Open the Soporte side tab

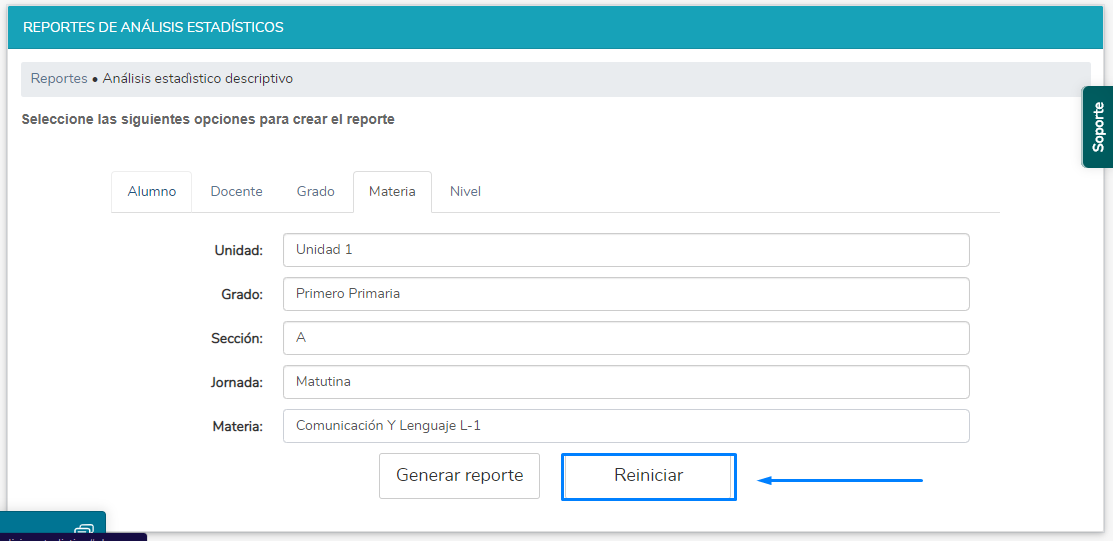[x=1097, y=127]
